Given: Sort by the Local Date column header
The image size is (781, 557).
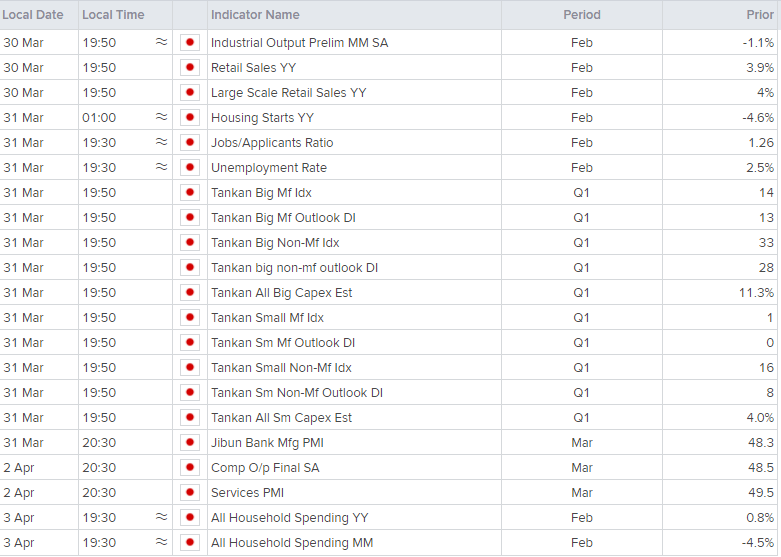Looking at the screenshot, I should click(33, 15).
